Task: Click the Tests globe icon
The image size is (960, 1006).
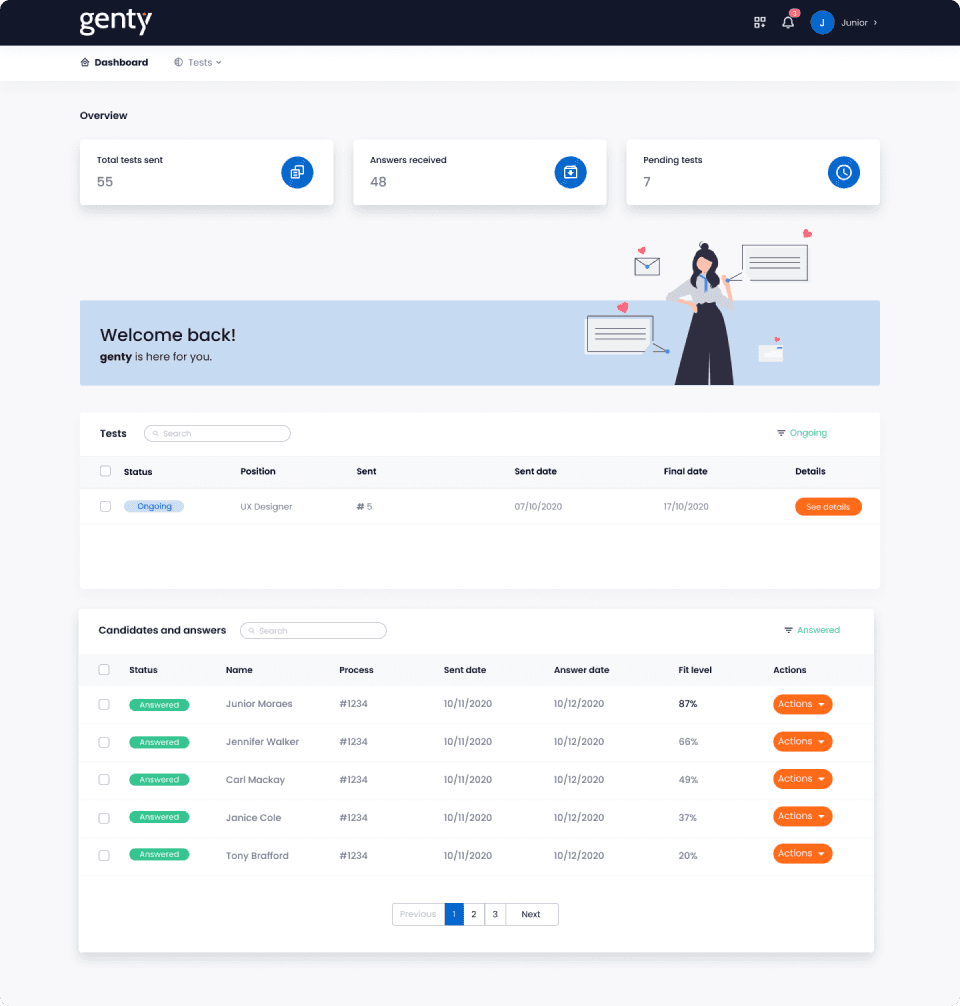Action: pos(178,62)
